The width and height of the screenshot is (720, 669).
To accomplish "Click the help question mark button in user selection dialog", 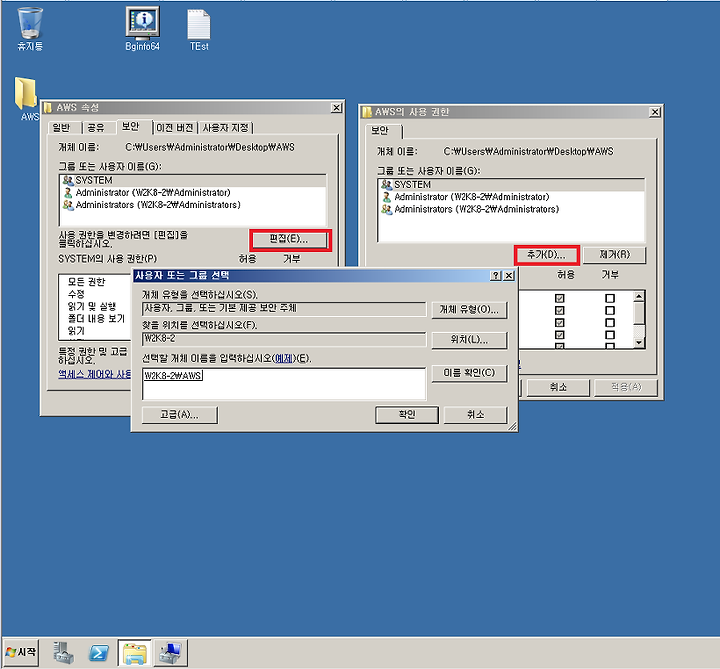I will tap(496, 275).
